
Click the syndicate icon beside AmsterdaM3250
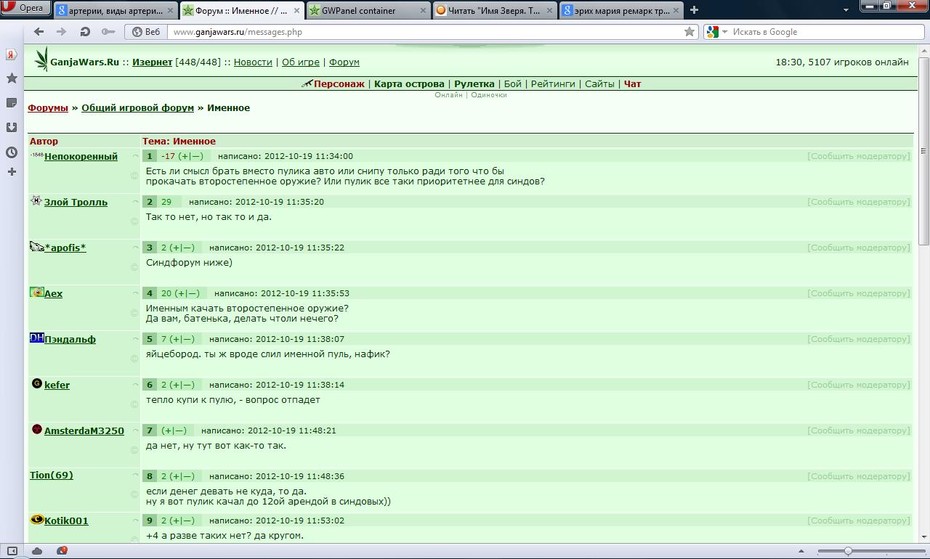[x=37, y=429]
